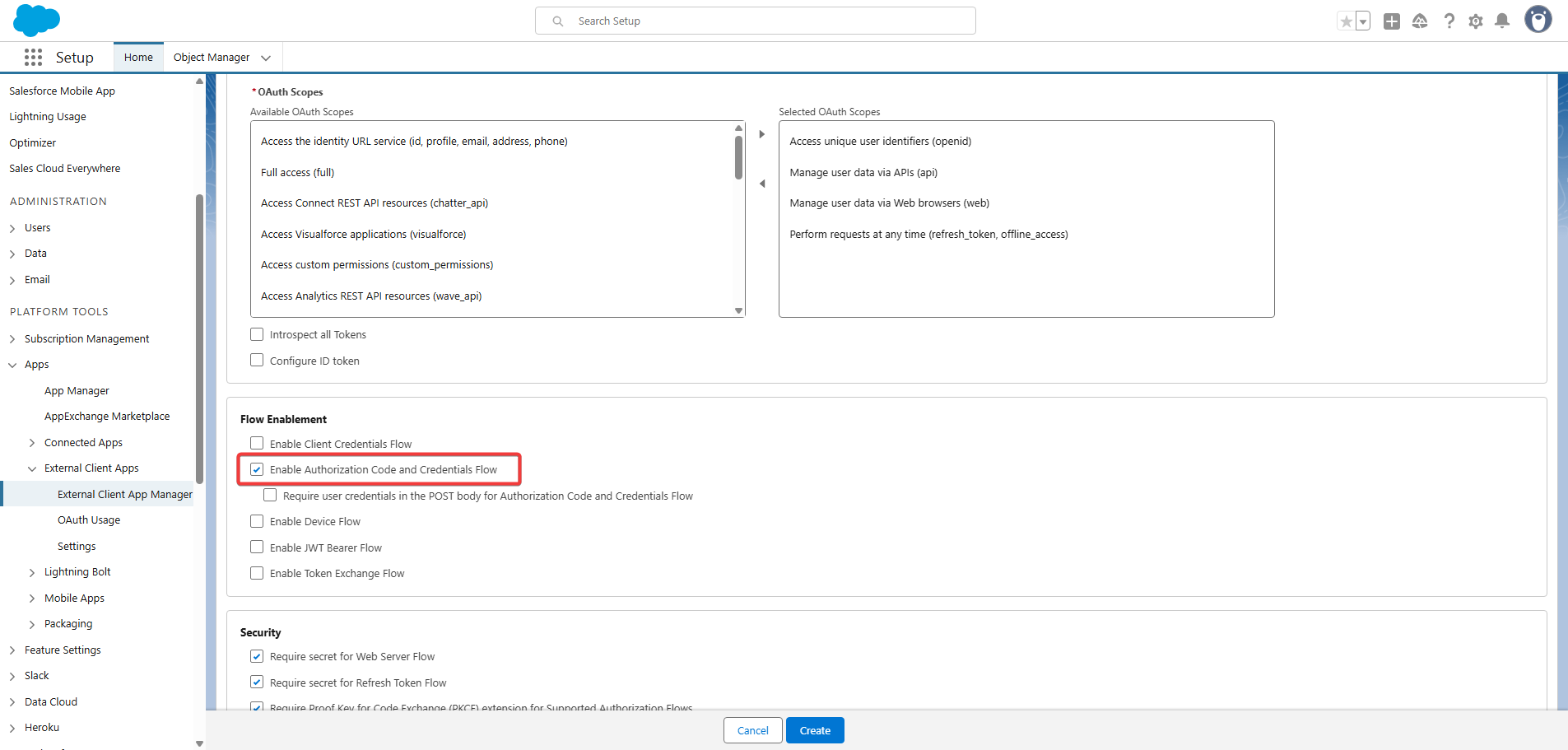Select Perform requests at any time scope

point(928,235)
